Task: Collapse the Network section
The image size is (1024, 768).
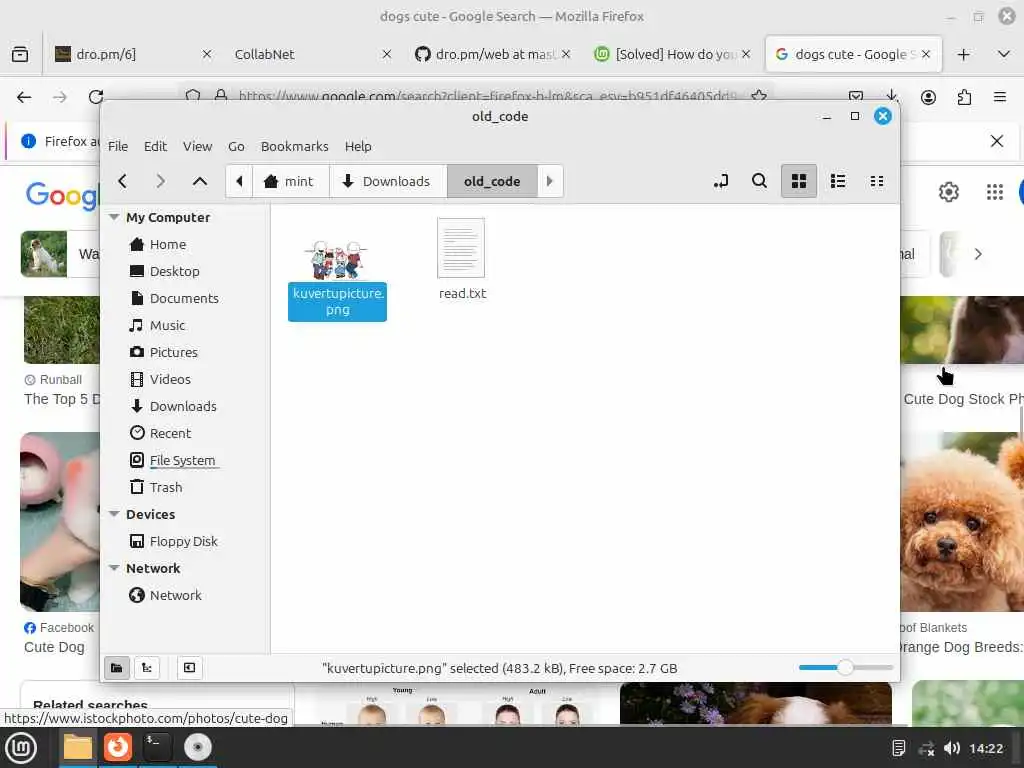Action: 114,568
